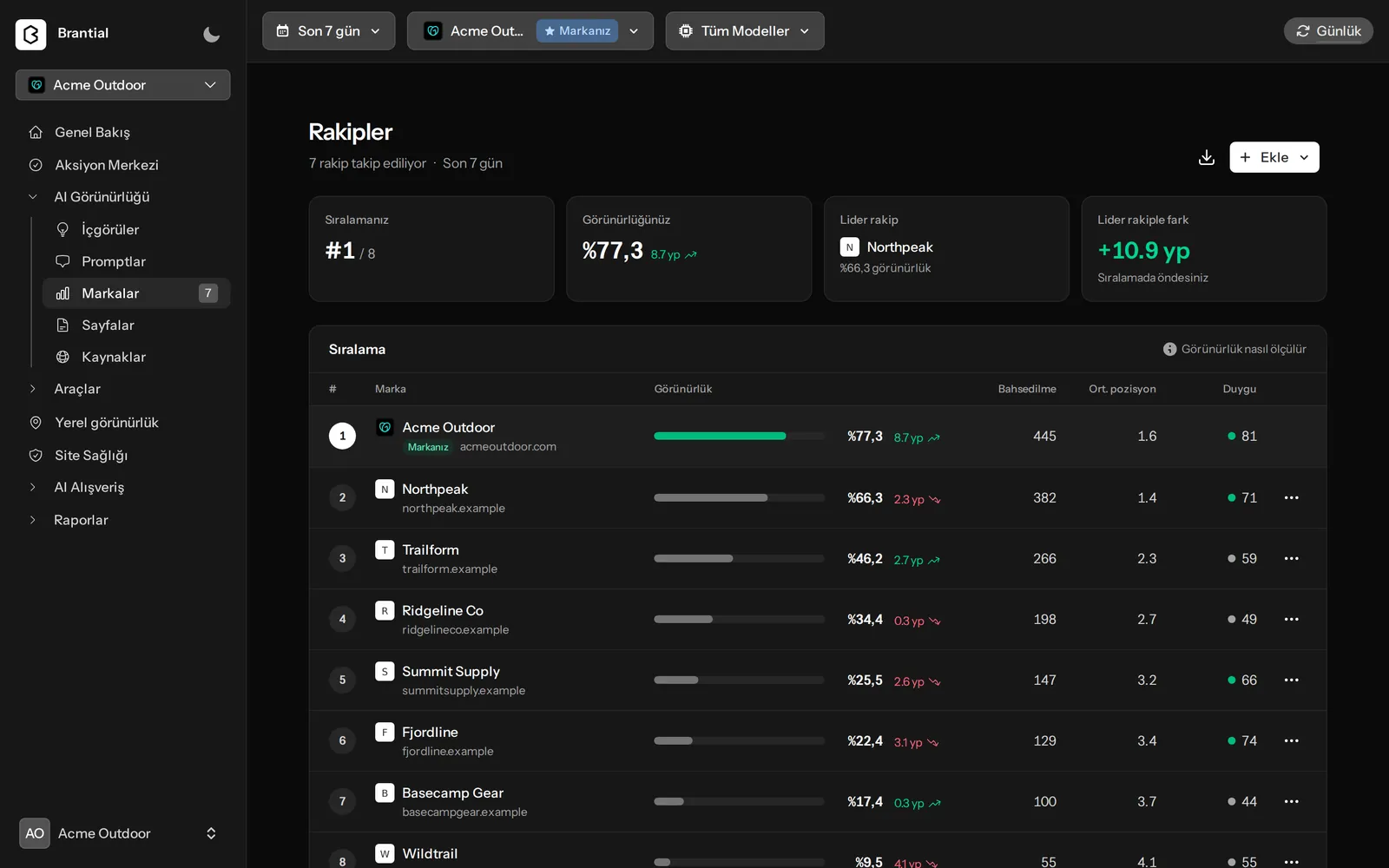Image resolution: width=1389 pixels, height=868 pixels.
Task: Open the Tüm Modeller model filter dropdown
Action: pyautogui.click(x=745, y=30)
